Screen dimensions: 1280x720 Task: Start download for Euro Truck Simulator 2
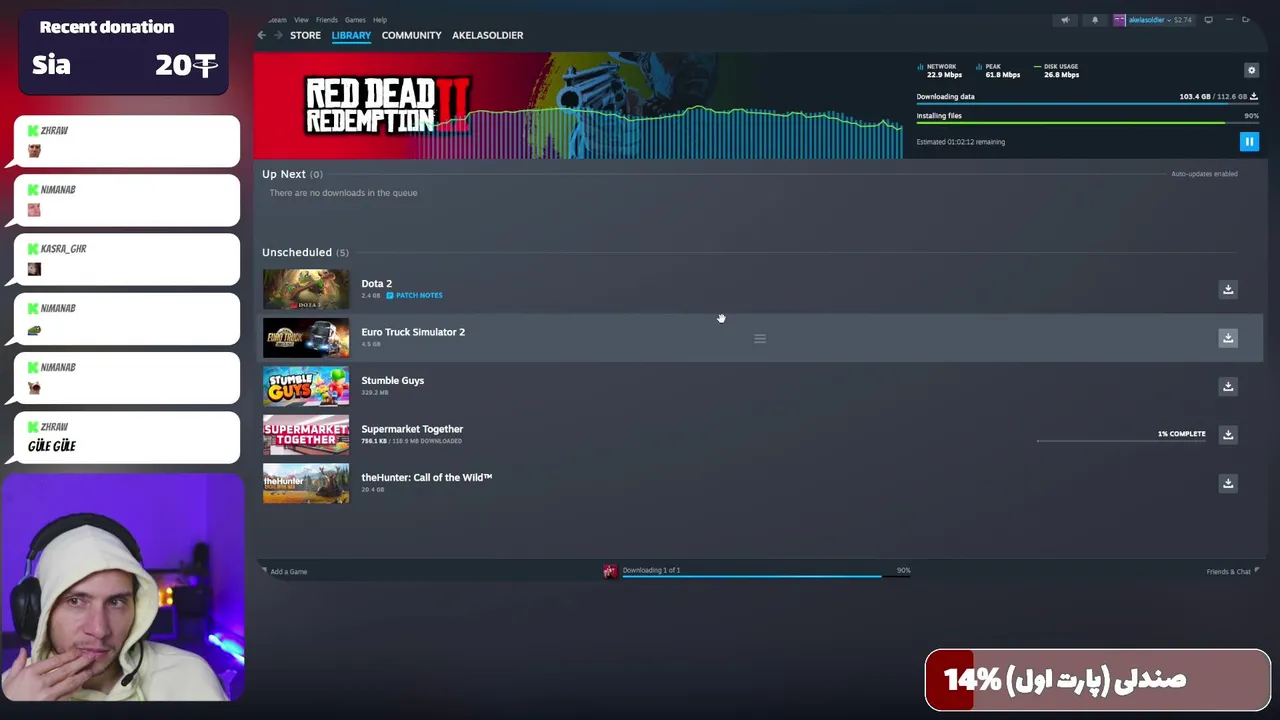point(1228,338)
